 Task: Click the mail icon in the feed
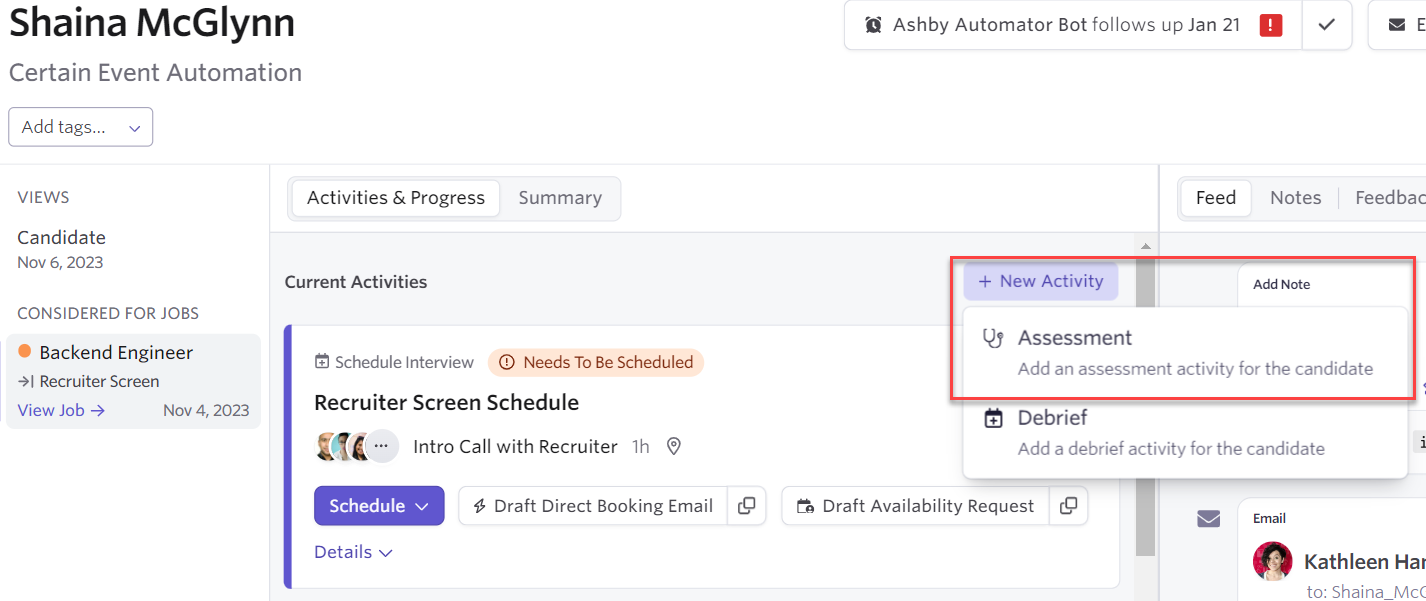tap(1209, 518)
